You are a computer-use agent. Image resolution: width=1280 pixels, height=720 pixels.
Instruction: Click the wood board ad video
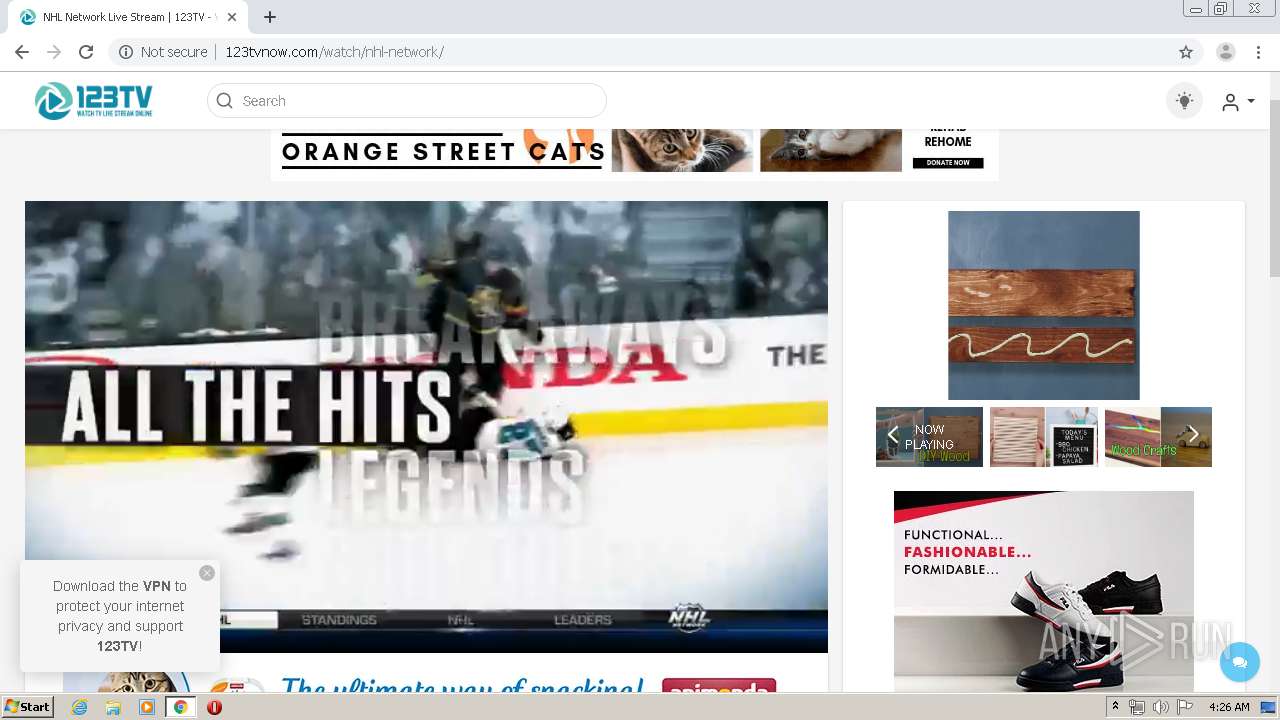[x=1044, y=305]
